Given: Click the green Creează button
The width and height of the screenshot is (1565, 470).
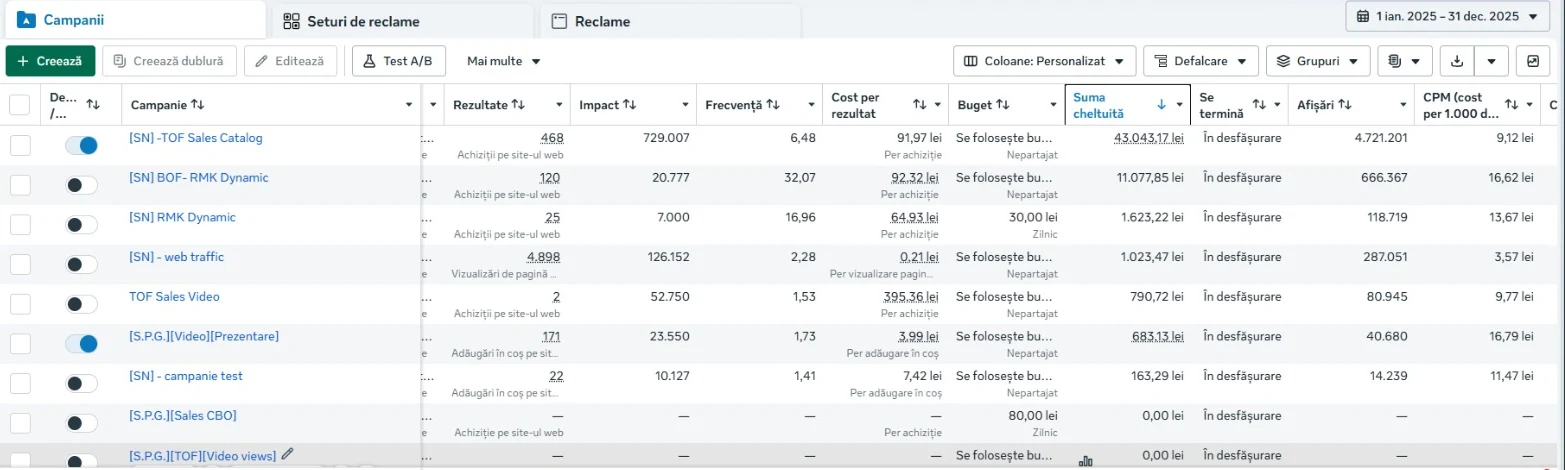Looking at the screenshot, I should point(50,61).
